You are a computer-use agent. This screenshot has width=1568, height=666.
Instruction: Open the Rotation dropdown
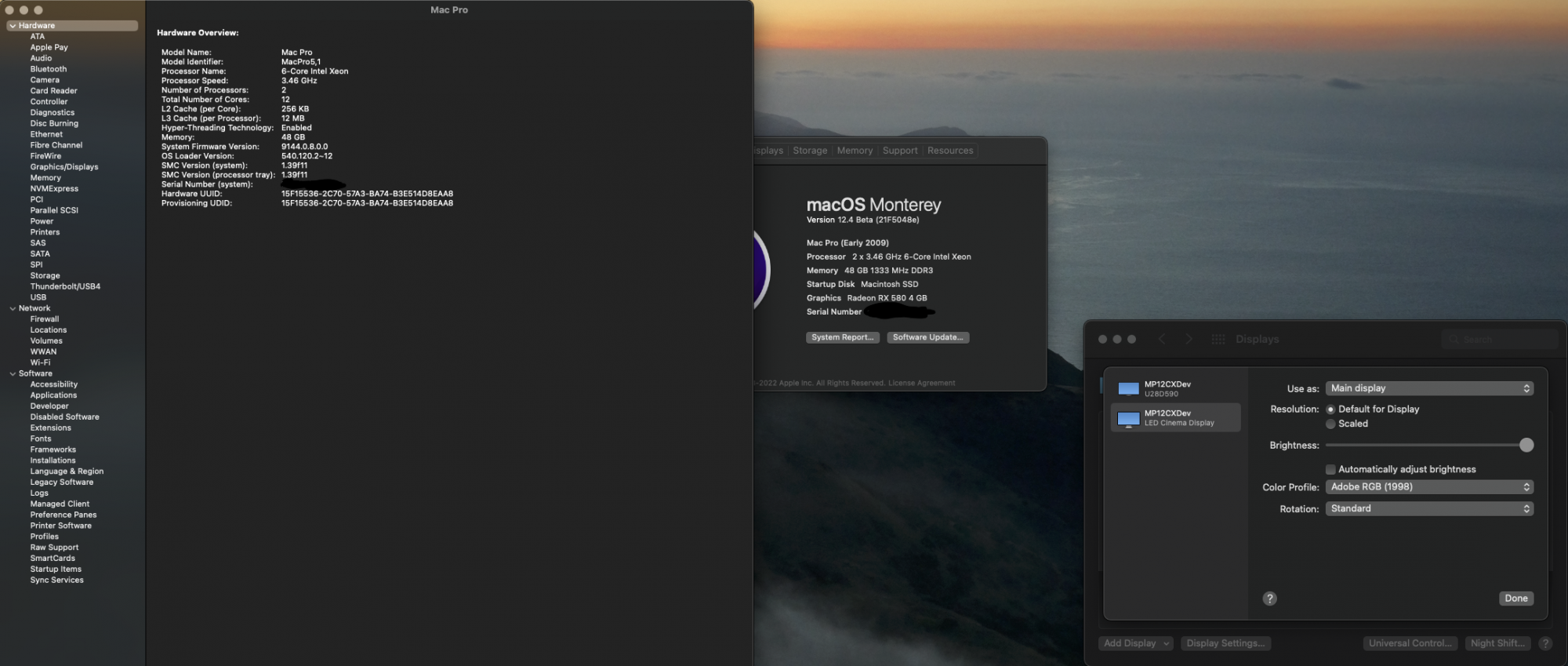pos(1429,508)
